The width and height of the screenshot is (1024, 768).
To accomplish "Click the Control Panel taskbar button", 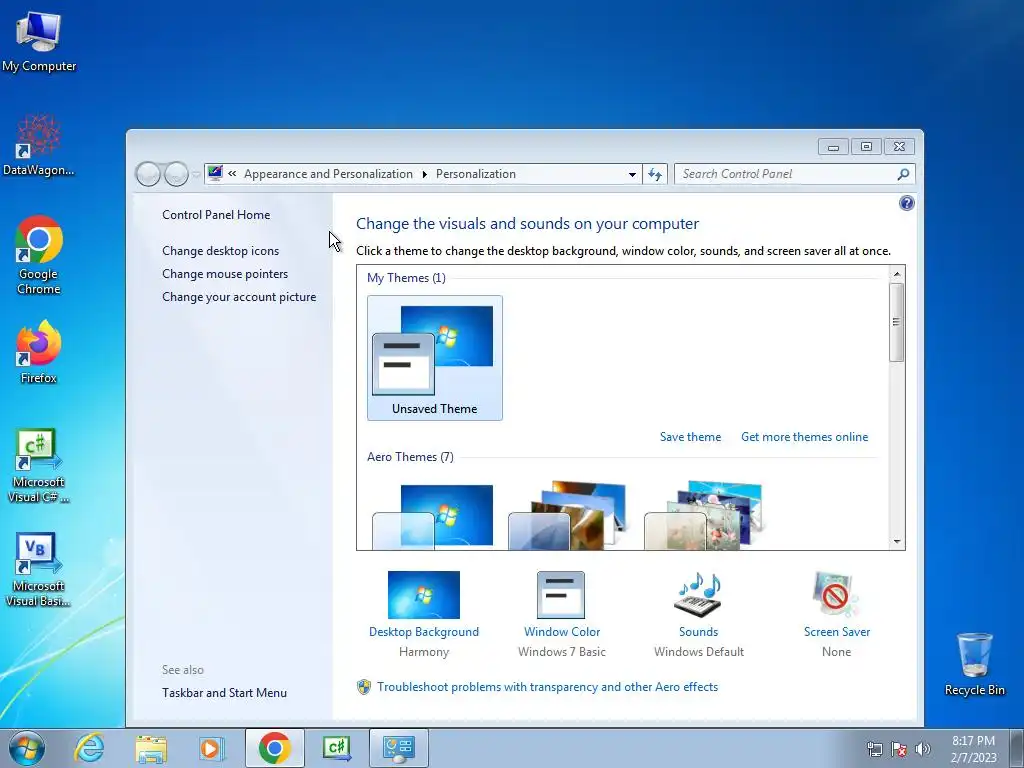I will (x=399, y=748).
